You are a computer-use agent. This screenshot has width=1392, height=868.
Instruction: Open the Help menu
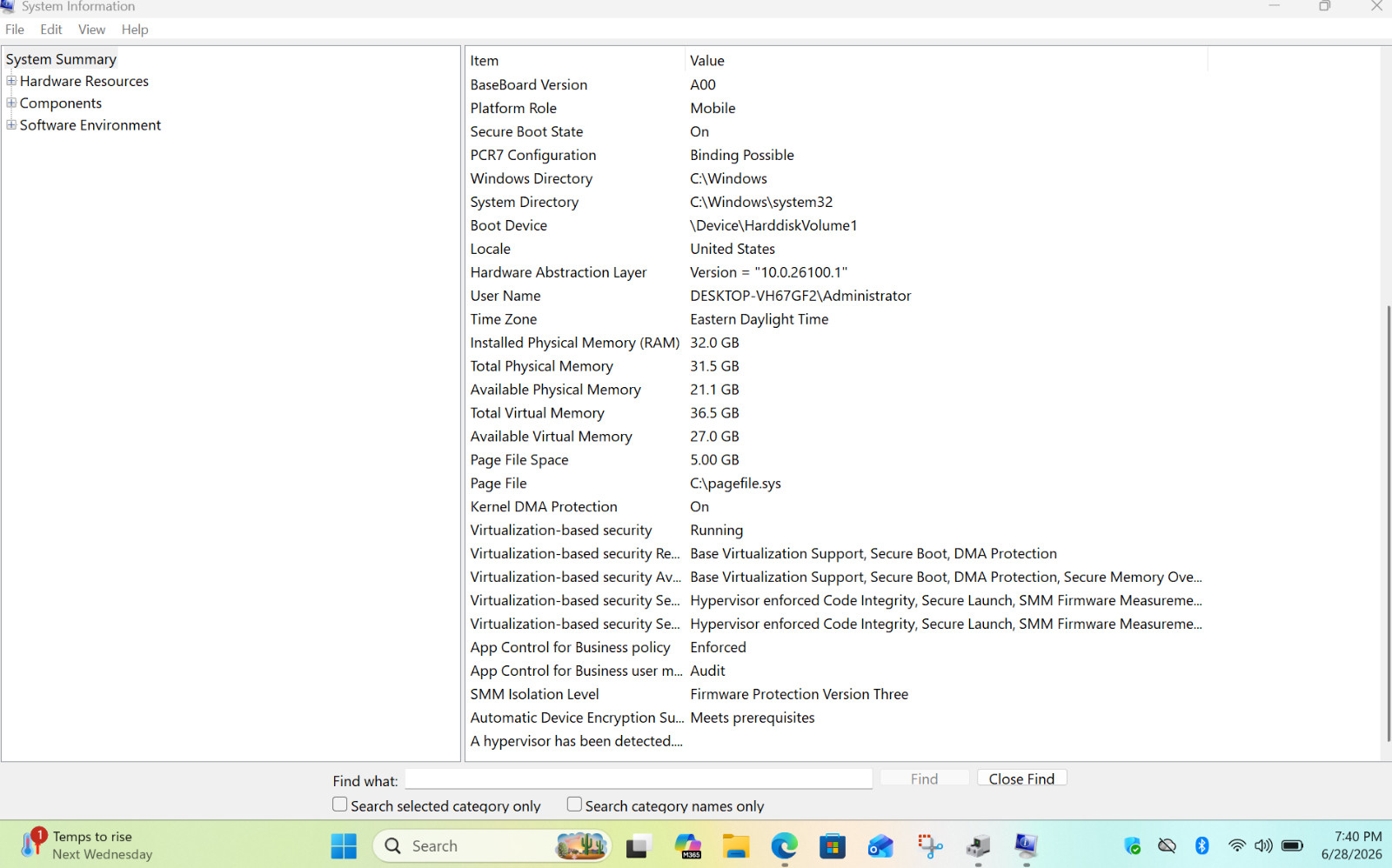(135, 30)
